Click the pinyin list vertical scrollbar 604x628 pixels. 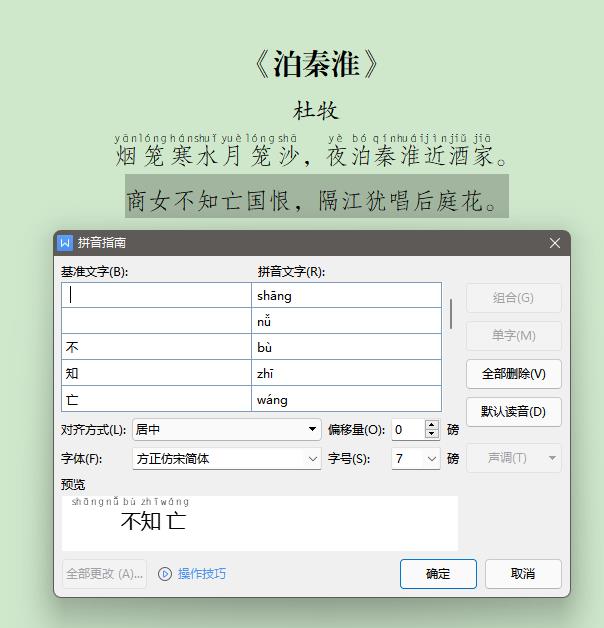tap(451, 314)
